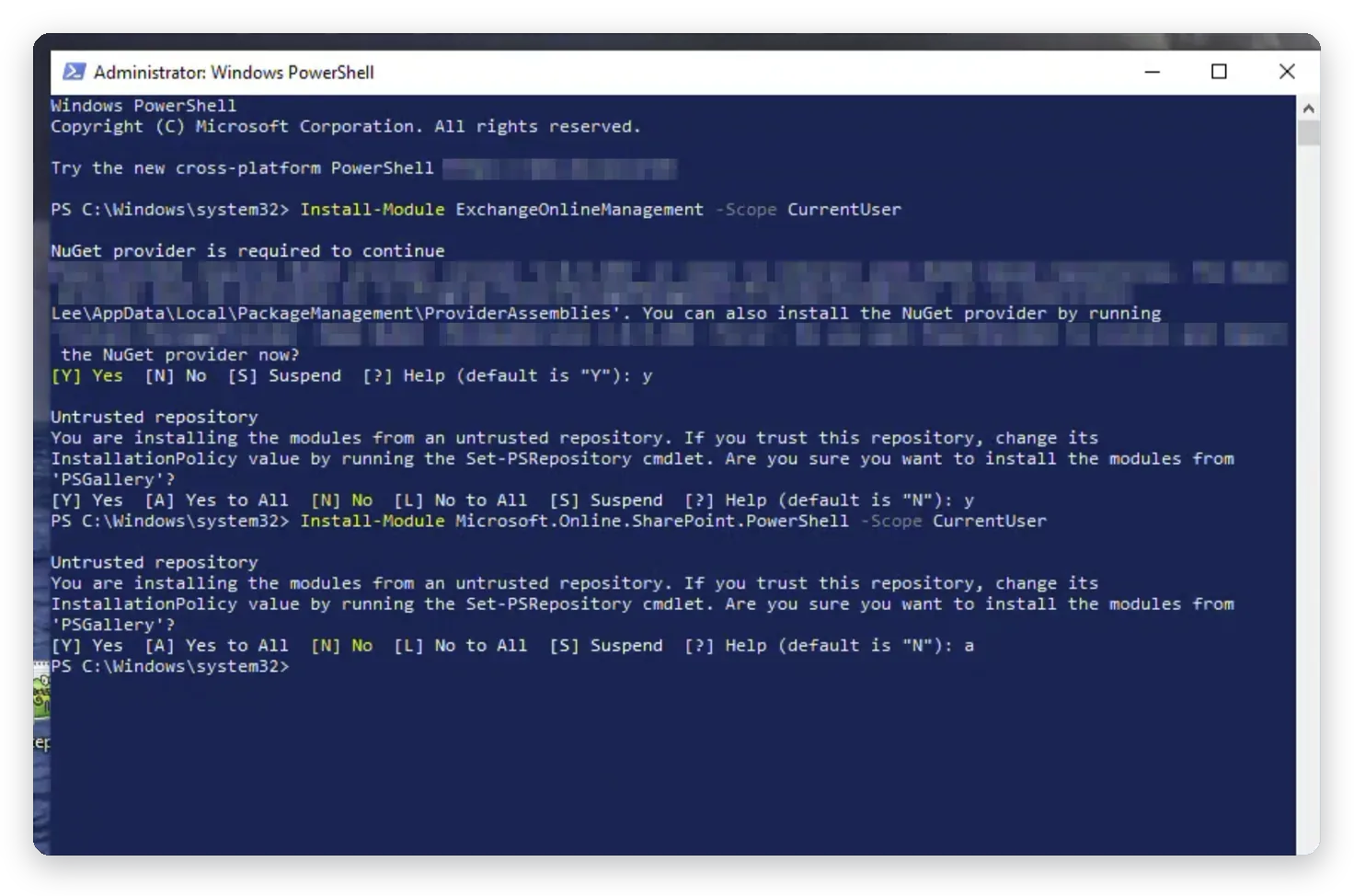Click the final 'PS C:\Windows\system32>' prompt
This screenshot has height=896, width=1354.
pos(170,666)
